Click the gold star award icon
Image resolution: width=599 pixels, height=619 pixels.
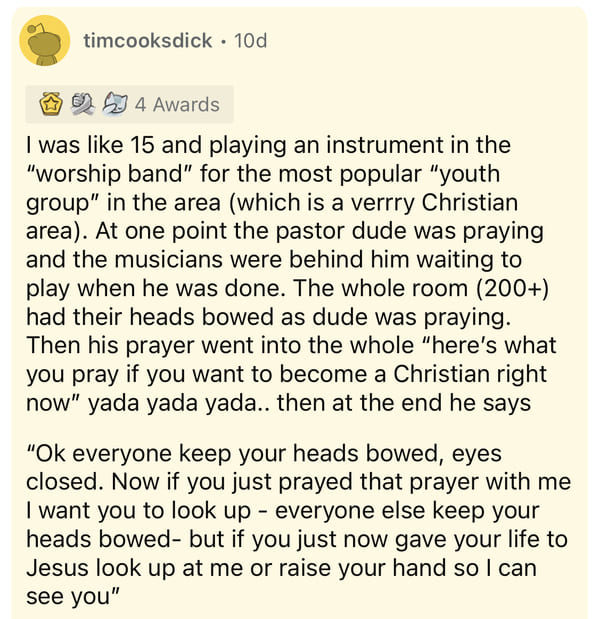51,104
